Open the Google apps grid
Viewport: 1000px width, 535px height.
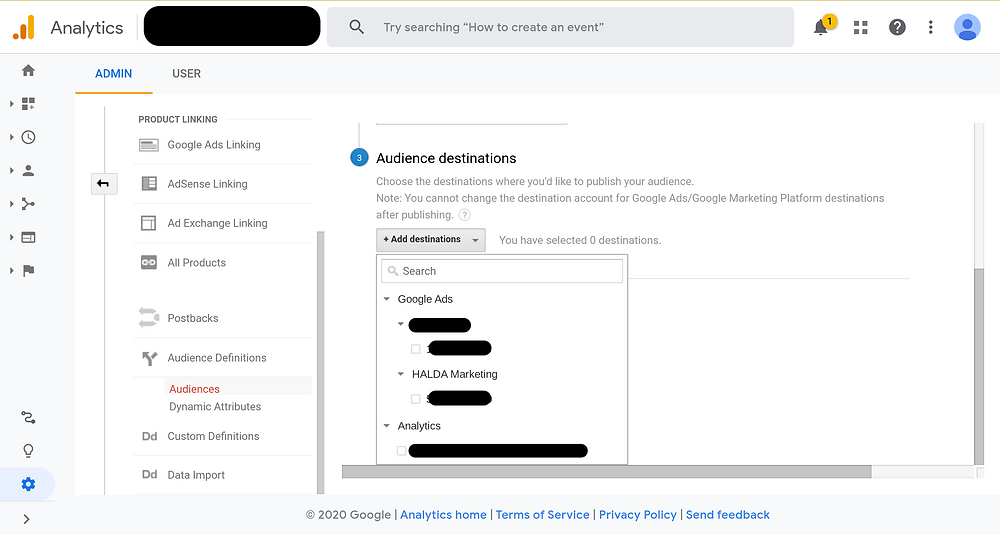pos(860,27)
